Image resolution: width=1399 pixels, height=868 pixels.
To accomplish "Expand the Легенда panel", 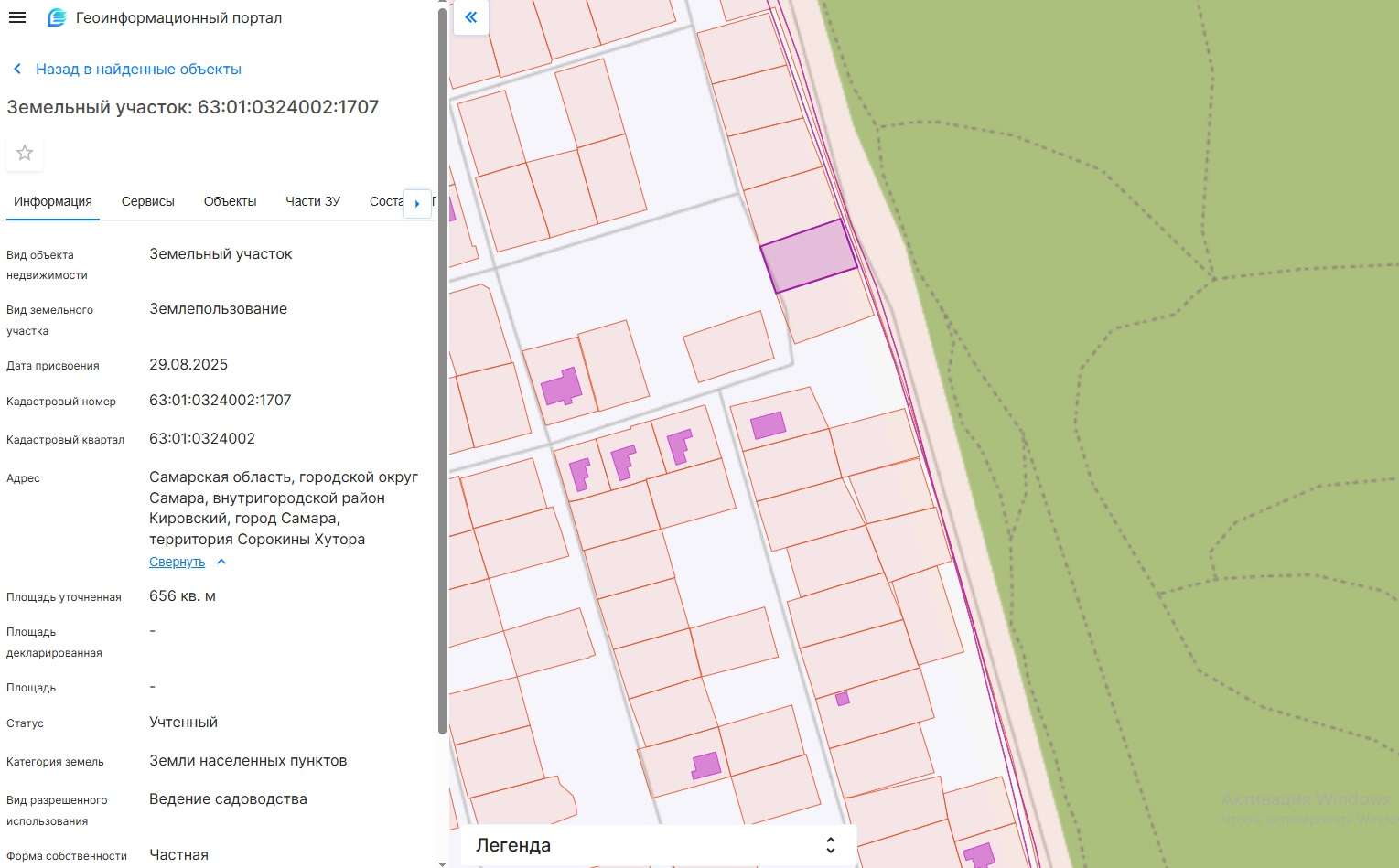I will tap(830, 845).
